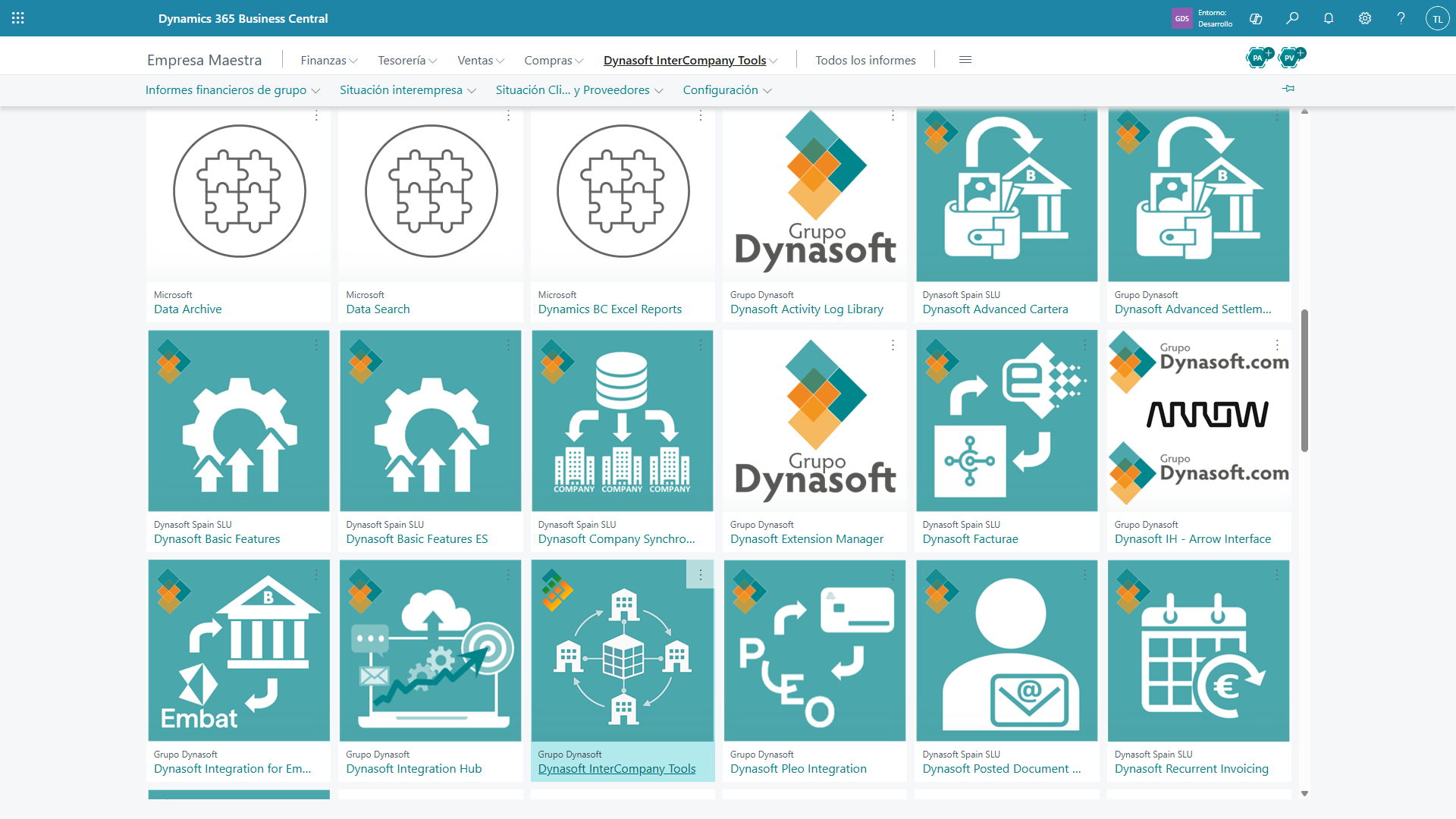The width and height of the screenshot is (1456, 819).
Task: Select the Embat integration tile image
Action: (239, 651)
